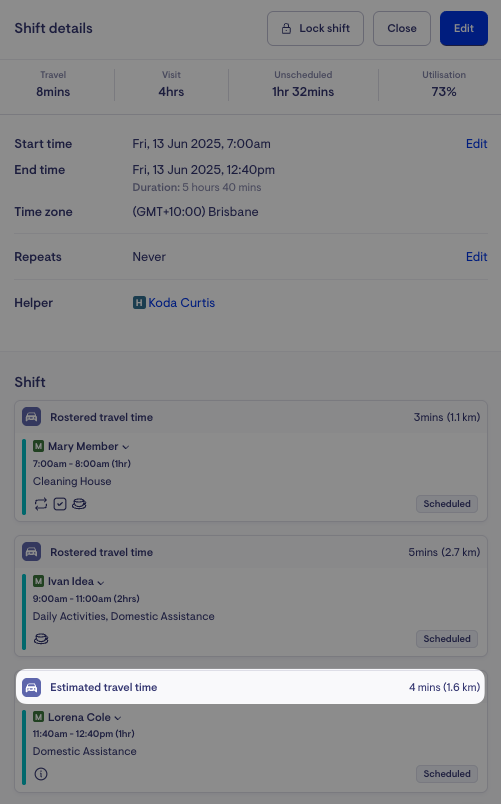Edit the Start time field link

click(476, 144)
